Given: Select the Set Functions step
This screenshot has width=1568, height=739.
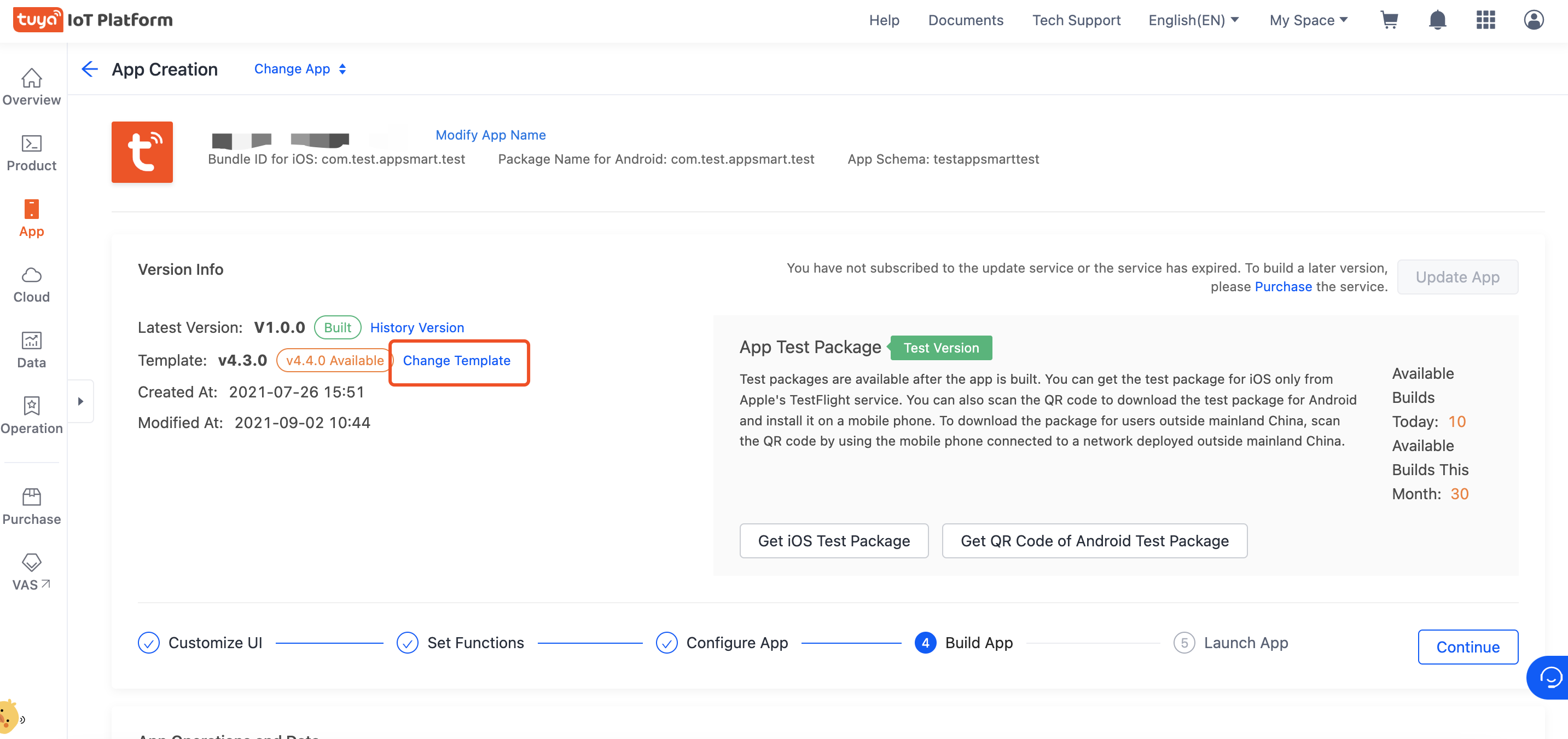Looking at the screenshot, I should (x=460, y=642).
